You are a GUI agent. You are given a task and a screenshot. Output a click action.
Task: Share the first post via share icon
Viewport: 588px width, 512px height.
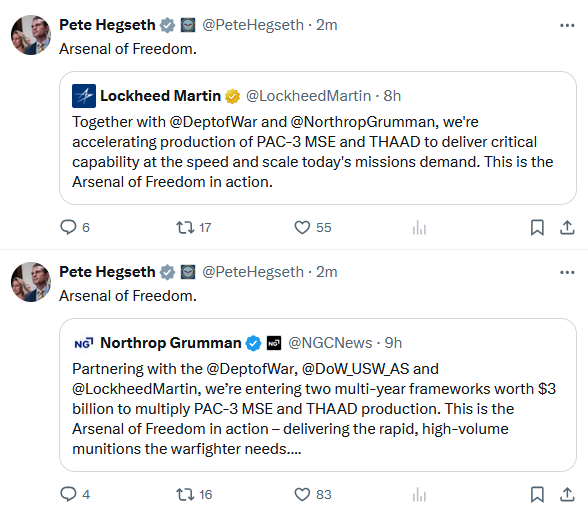point(567,227)
